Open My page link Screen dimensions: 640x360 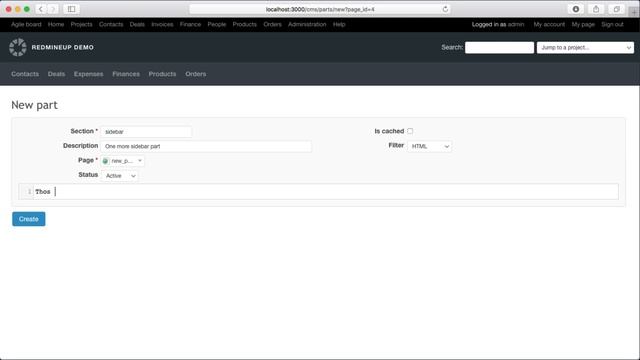click(583, 24)
